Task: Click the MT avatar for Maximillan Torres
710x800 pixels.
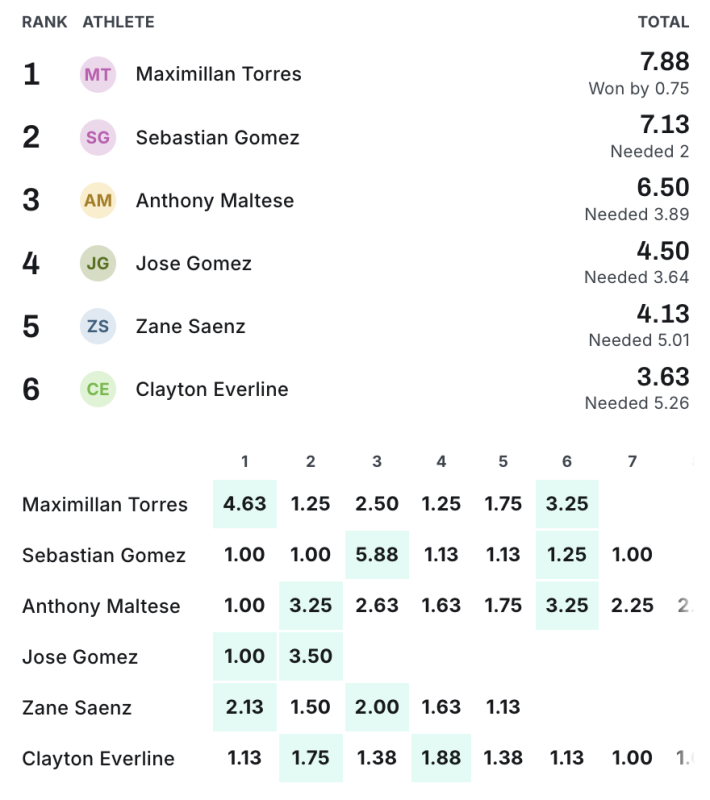Action: (98, 74)
